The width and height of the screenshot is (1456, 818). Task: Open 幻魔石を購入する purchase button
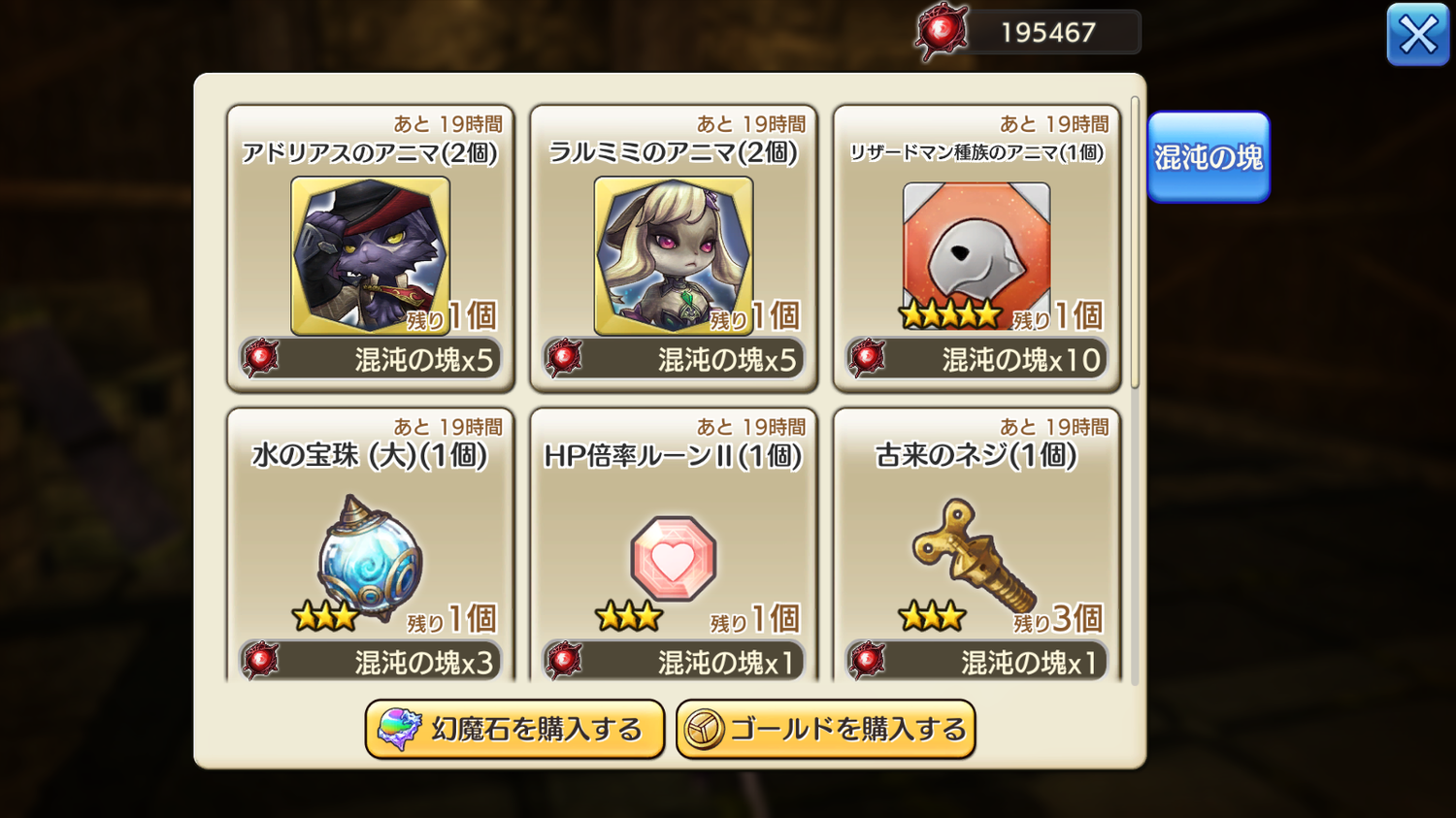[x=514, y=729]
